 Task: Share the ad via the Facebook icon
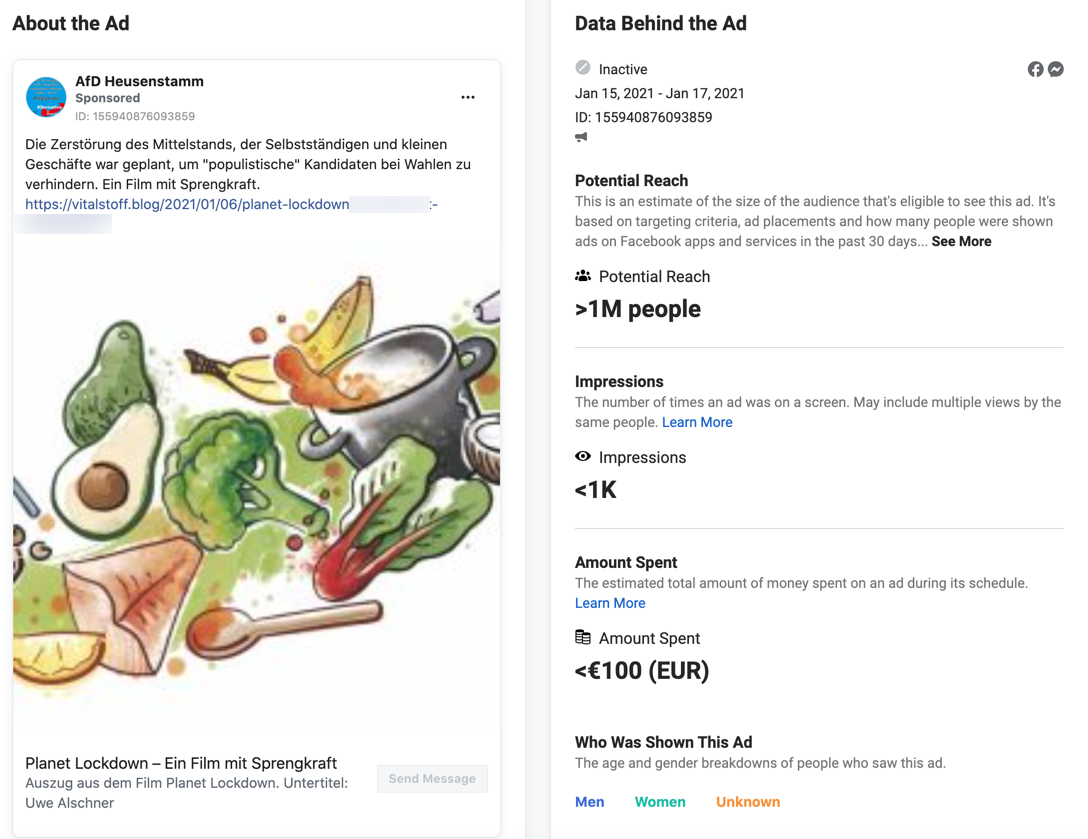1035,69
